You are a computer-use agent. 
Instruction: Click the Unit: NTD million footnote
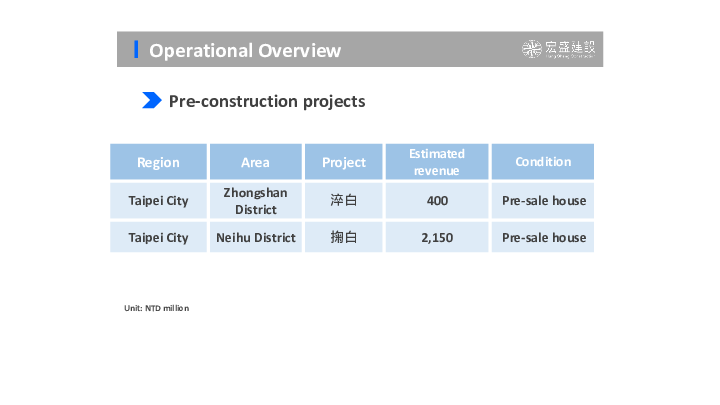click(156, 308)
